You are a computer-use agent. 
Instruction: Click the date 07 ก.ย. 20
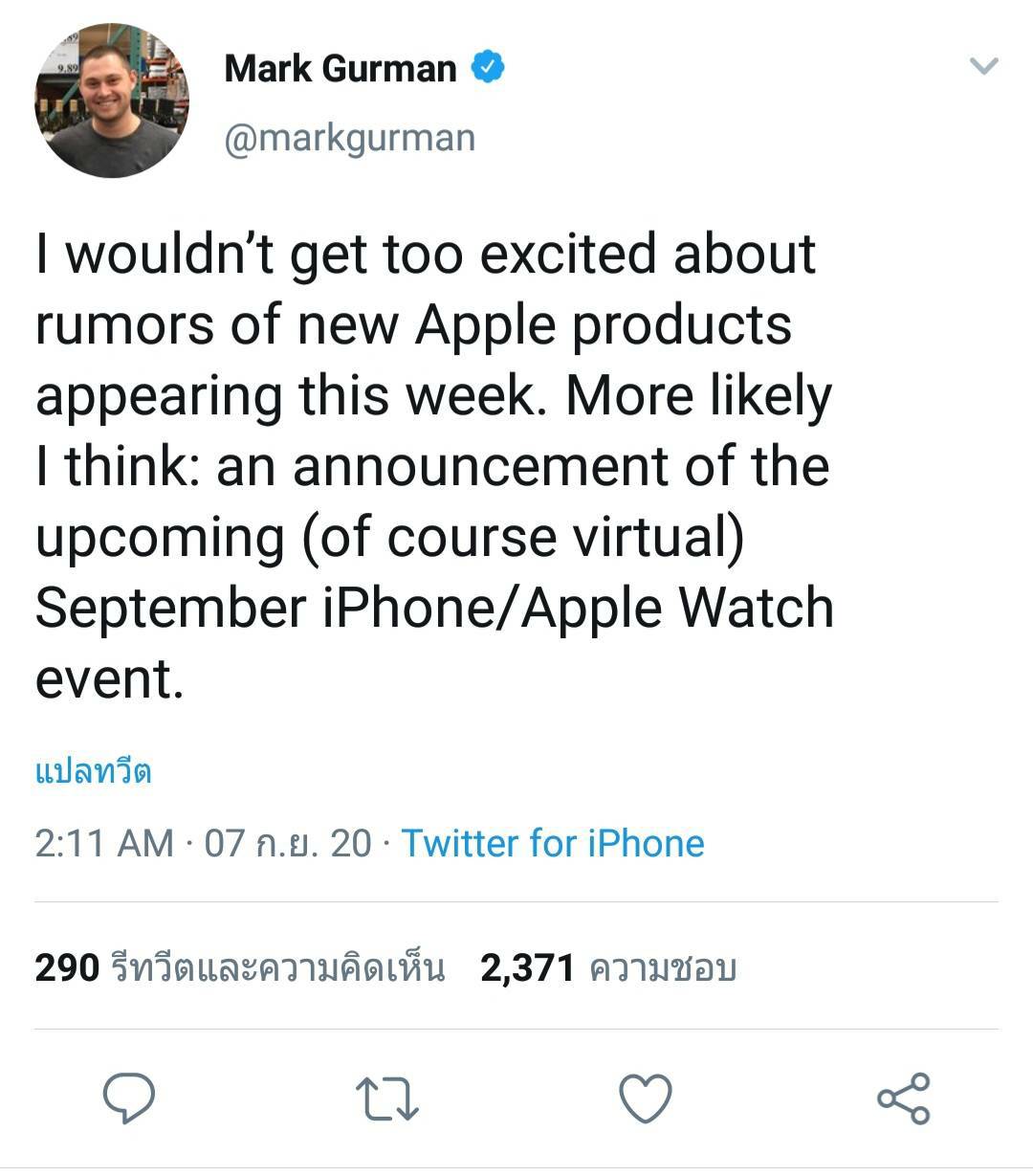pyautogui.click(x=287, y=843)
